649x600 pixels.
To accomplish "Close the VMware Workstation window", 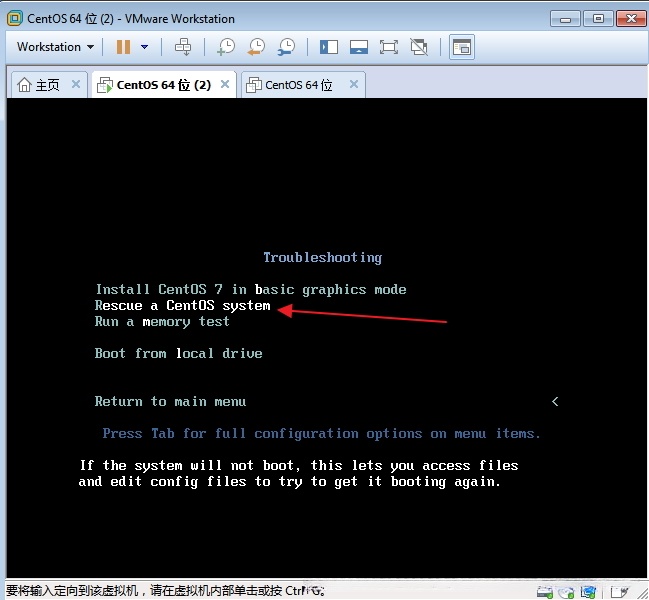I will coord(631,19).
